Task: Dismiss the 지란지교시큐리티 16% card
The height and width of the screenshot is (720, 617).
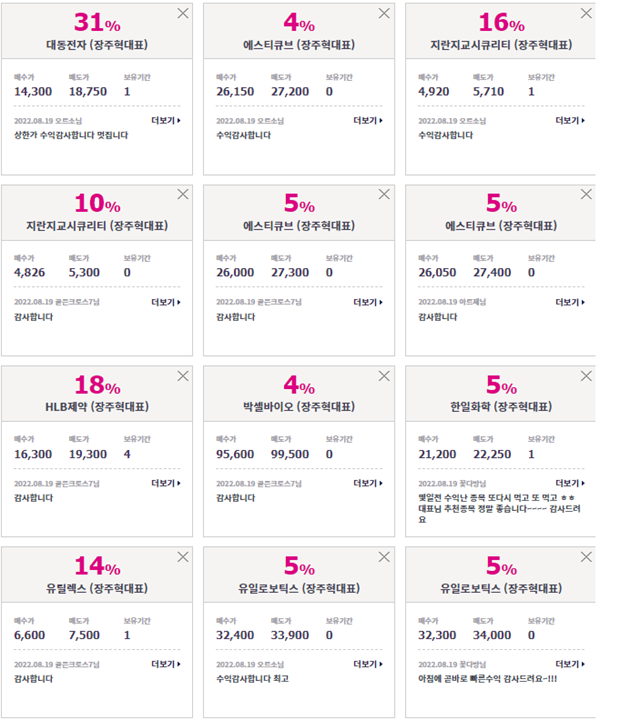Action: [586, 13]
